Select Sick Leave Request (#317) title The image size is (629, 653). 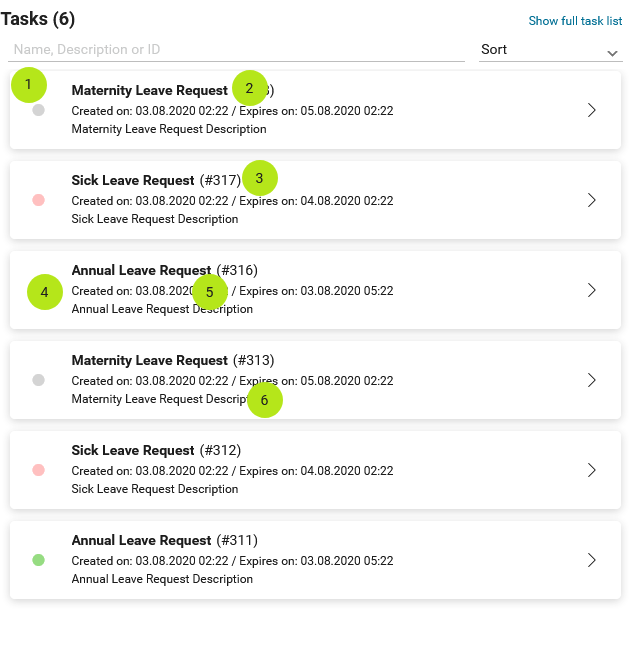pyautogui.click(x=156, y=180)
